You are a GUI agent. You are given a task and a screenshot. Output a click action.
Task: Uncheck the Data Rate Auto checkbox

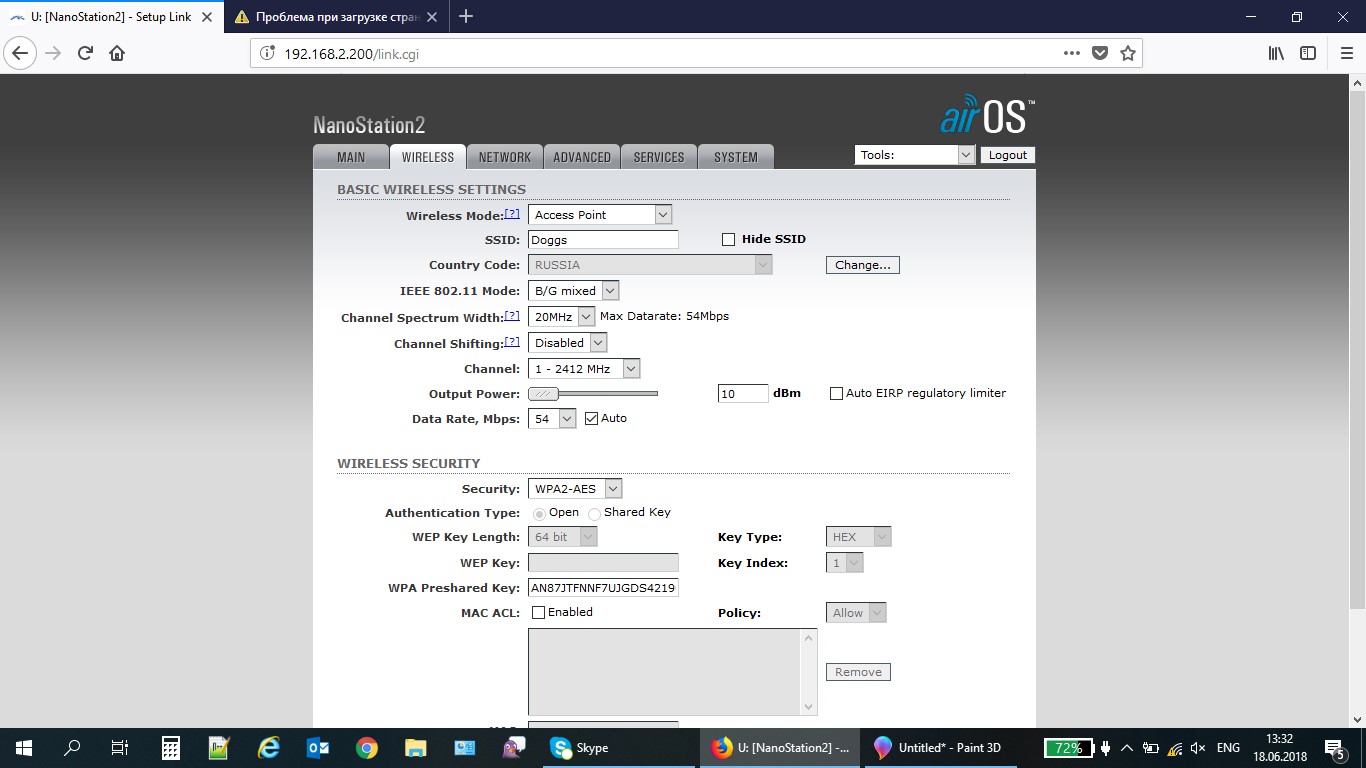pyautogui.click(x=591, y=418)
